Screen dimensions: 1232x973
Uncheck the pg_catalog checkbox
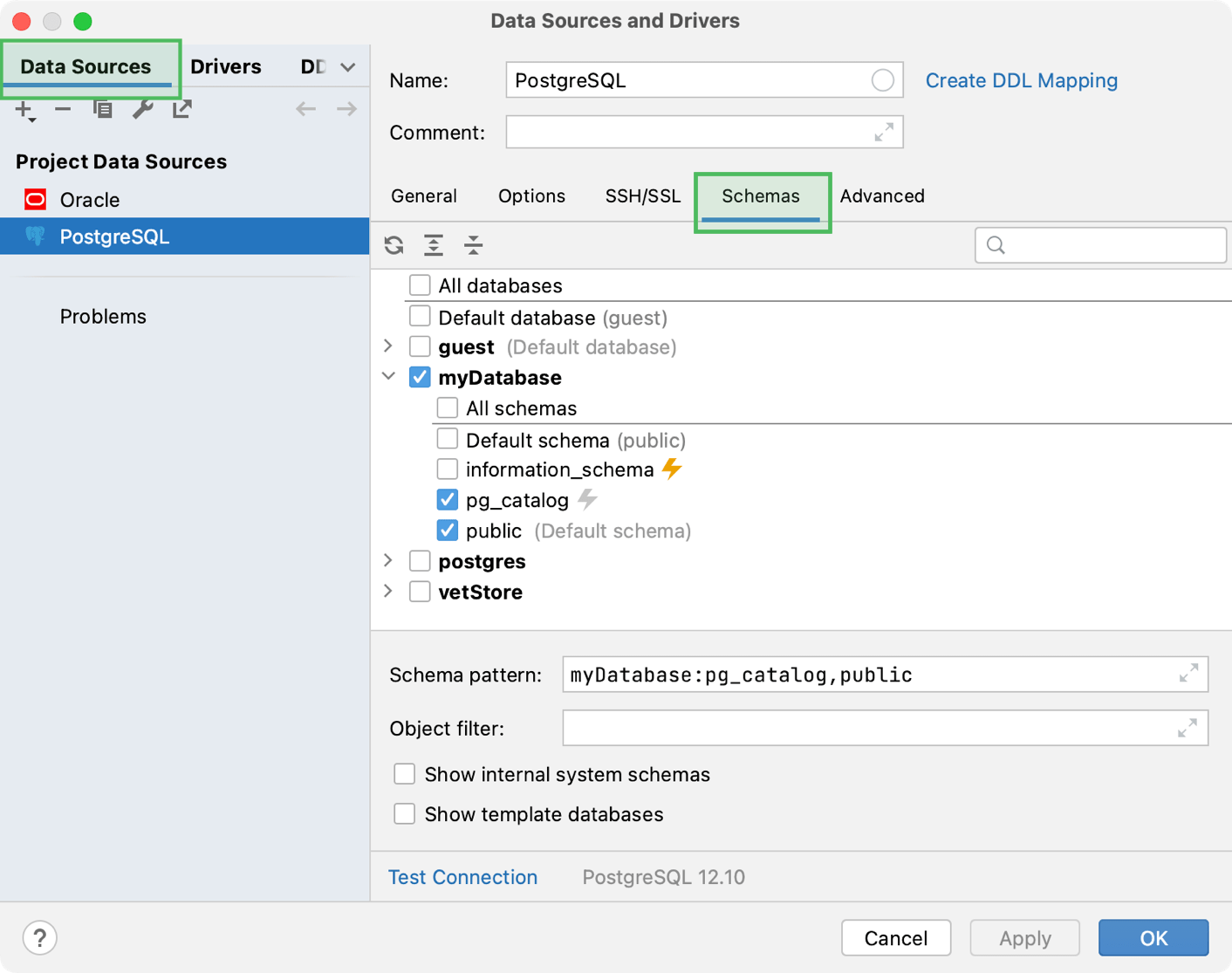[x=448, y=500]
